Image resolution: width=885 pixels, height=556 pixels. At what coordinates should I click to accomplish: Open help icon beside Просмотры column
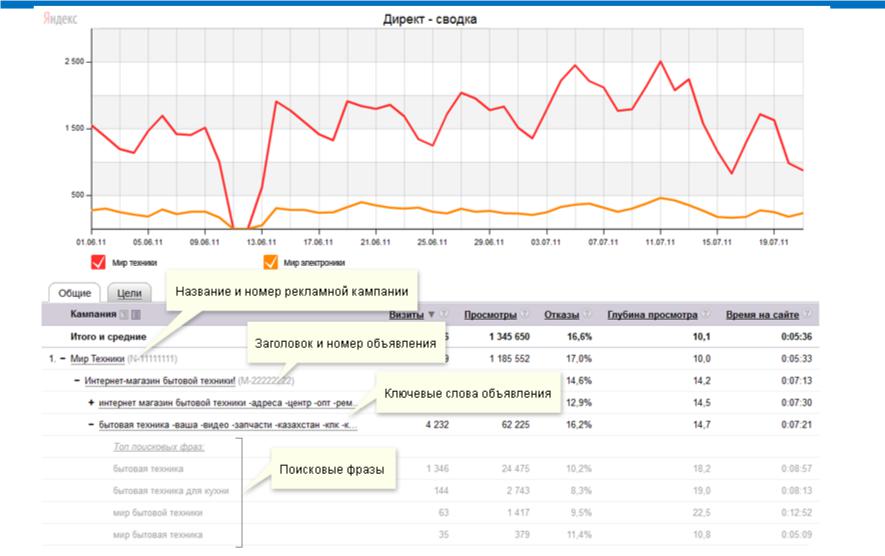pos(525,314)
